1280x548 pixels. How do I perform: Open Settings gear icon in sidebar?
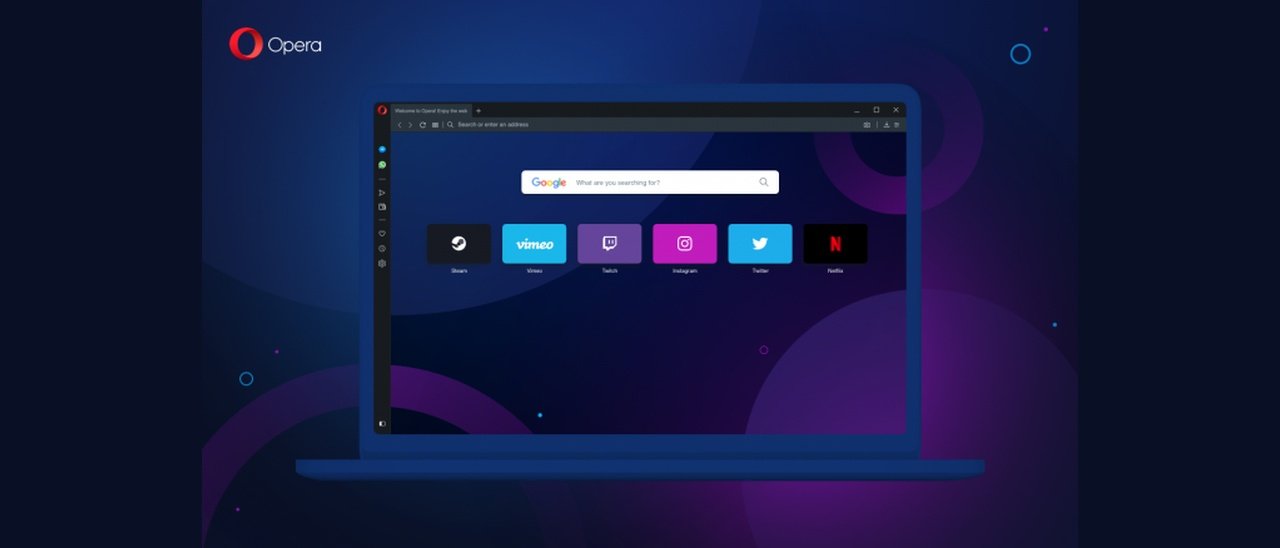click(x=382, y=263)
